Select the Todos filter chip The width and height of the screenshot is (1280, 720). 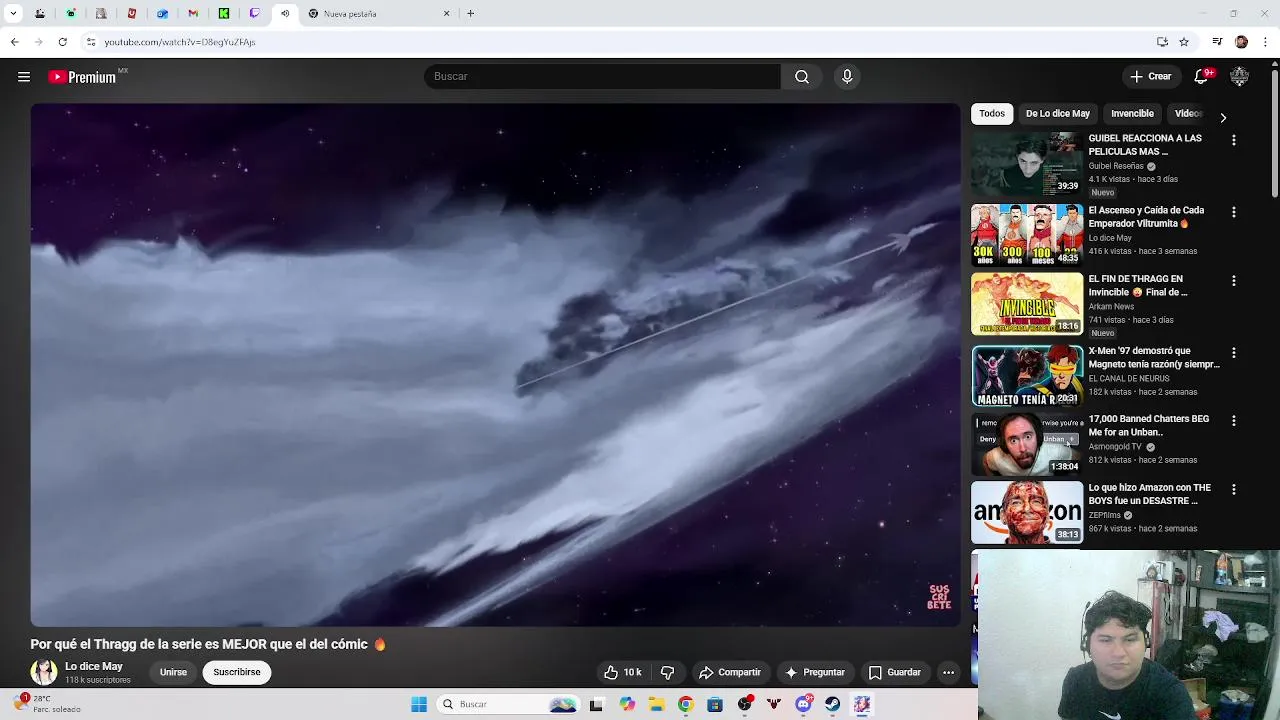[x=992, y=114]
